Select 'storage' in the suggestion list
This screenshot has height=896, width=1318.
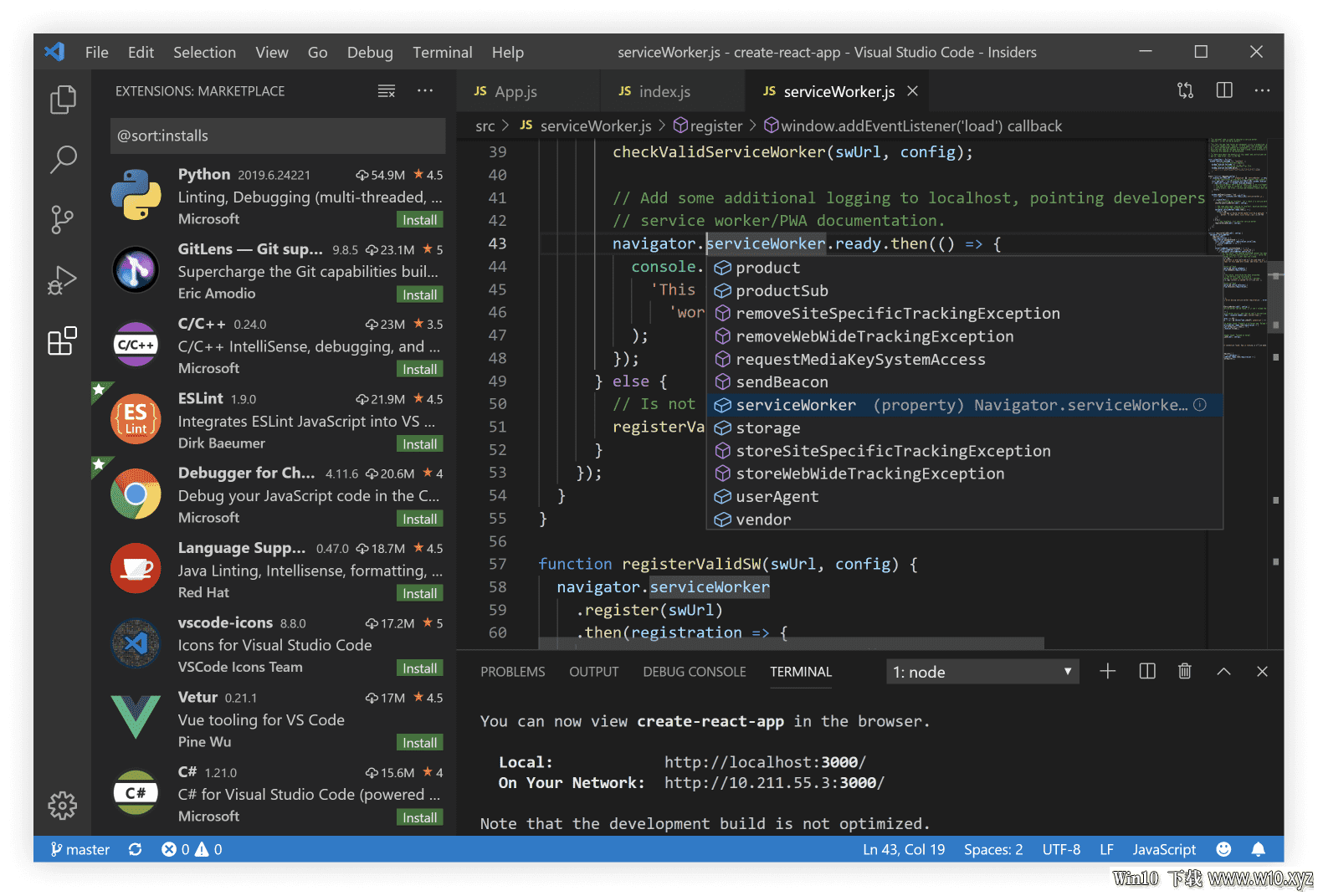coord(964,428)
